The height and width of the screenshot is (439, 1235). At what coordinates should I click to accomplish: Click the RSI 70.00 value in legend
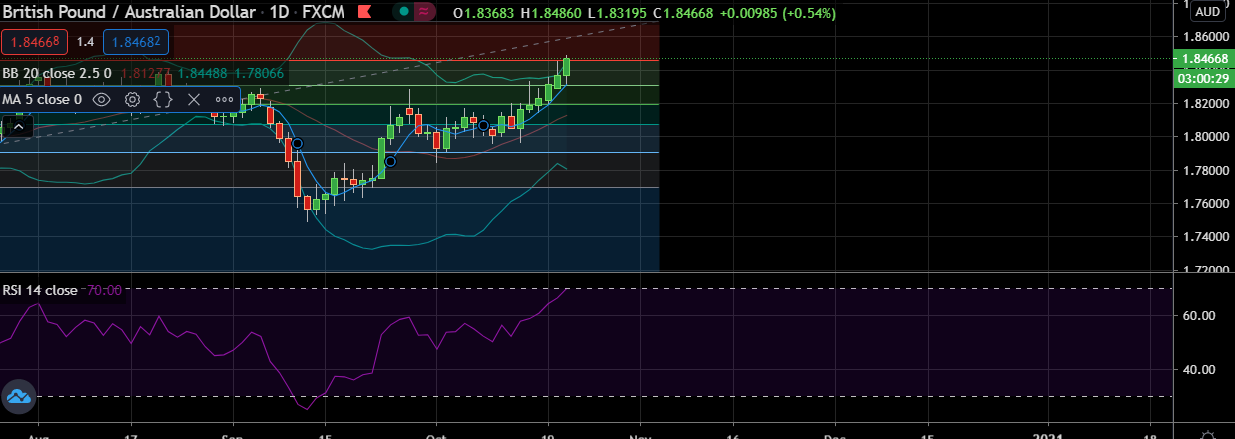pyautogui.click(x=104, y=290)
